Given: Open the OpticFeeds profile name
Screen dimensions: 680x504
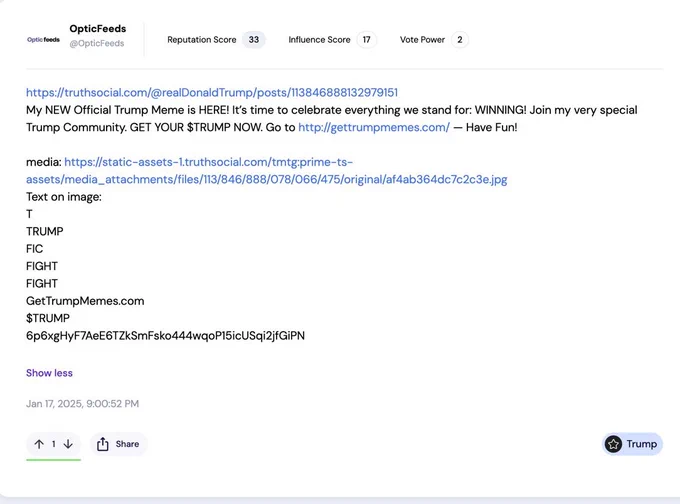Looking at the screenshot, I should click(x=98, y=29).
